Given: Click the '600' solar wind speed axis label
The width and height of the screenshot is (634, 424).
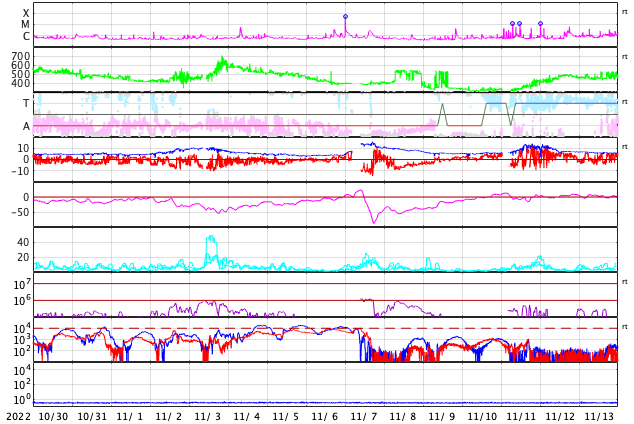Looking at the screenshot, I should 21,65.
